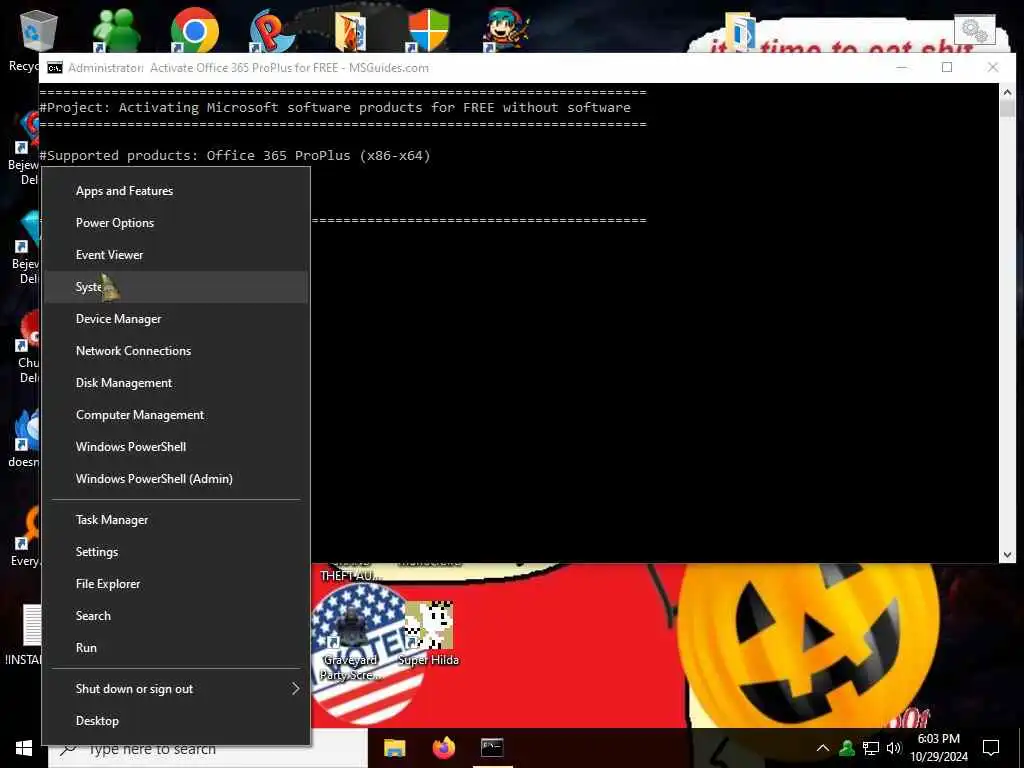Close the Command Prompt window
The width and height of the screenshot is (1024, 768).
coord(993,67)
